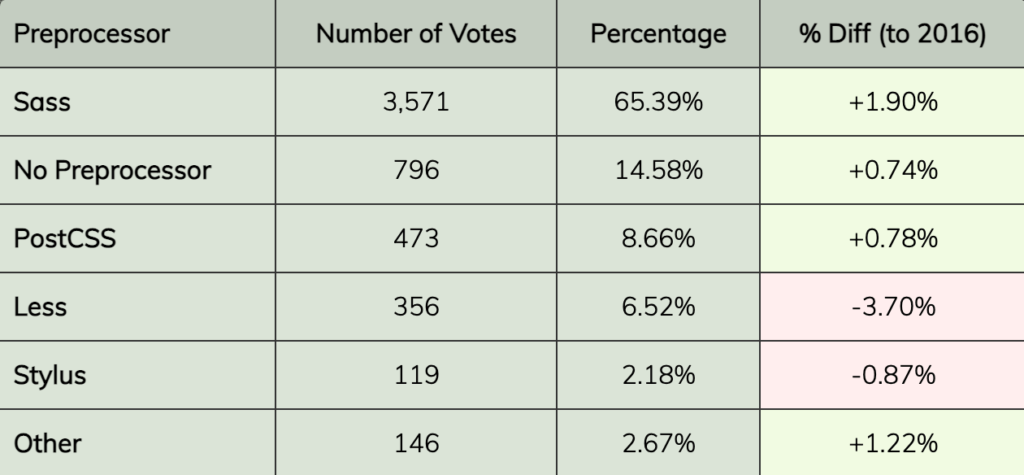Click the 3,571 votes cell
Screen dimensions: 1024x475
coord(416,102)
